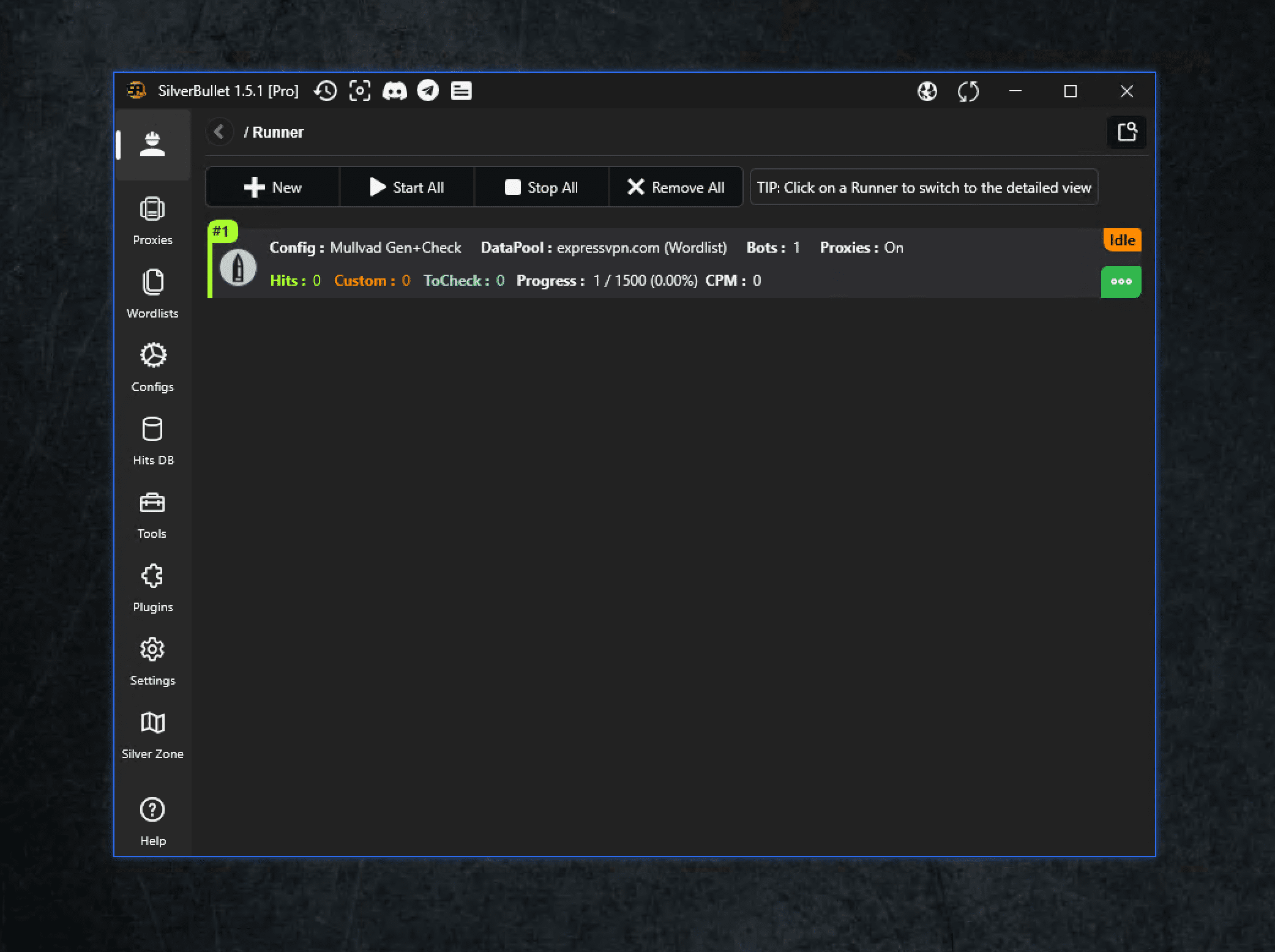Click the screenshot capture icon

coord(360,91)
